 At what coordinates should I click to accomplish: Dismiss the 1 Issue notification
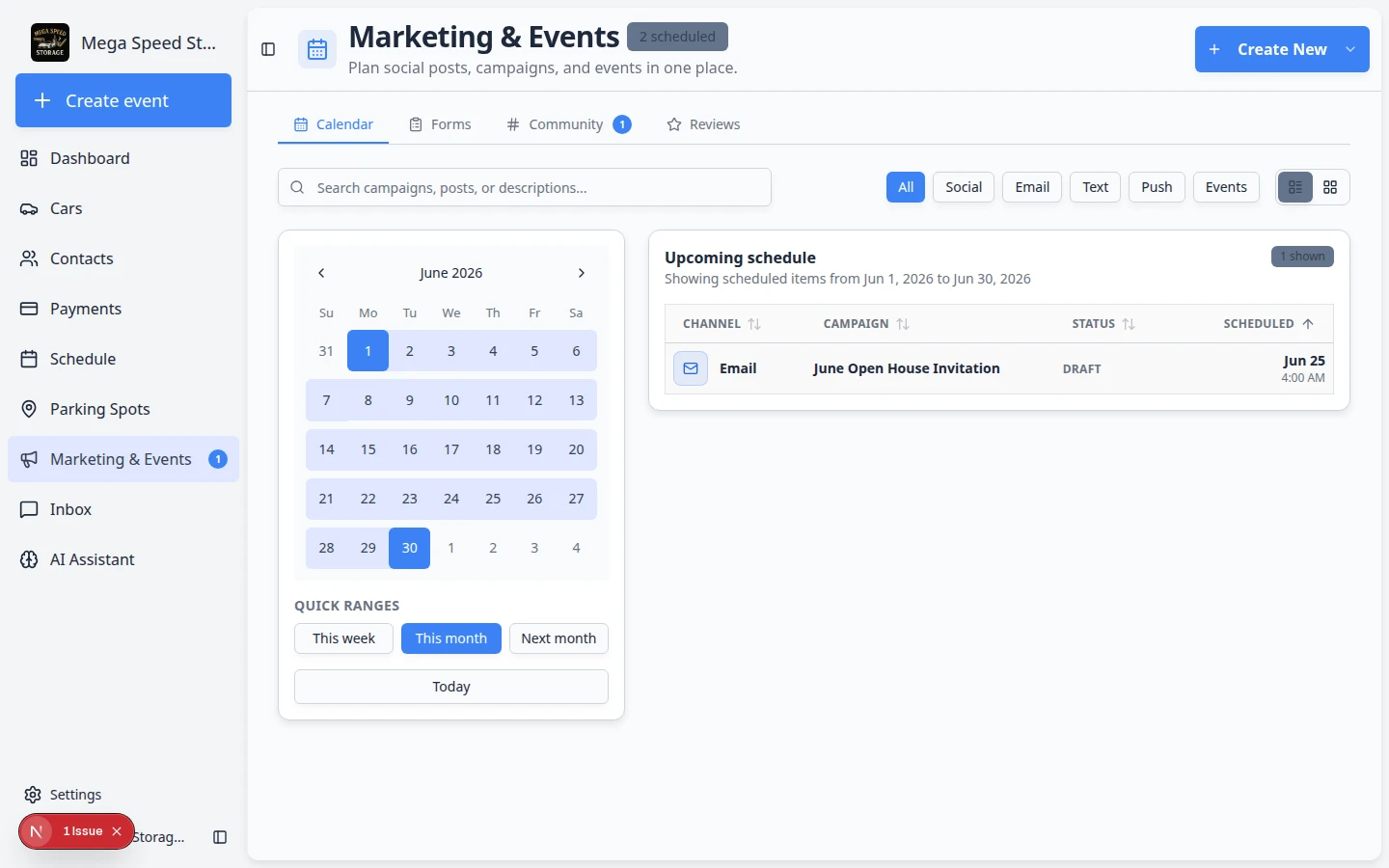click(x=117, y=831)
